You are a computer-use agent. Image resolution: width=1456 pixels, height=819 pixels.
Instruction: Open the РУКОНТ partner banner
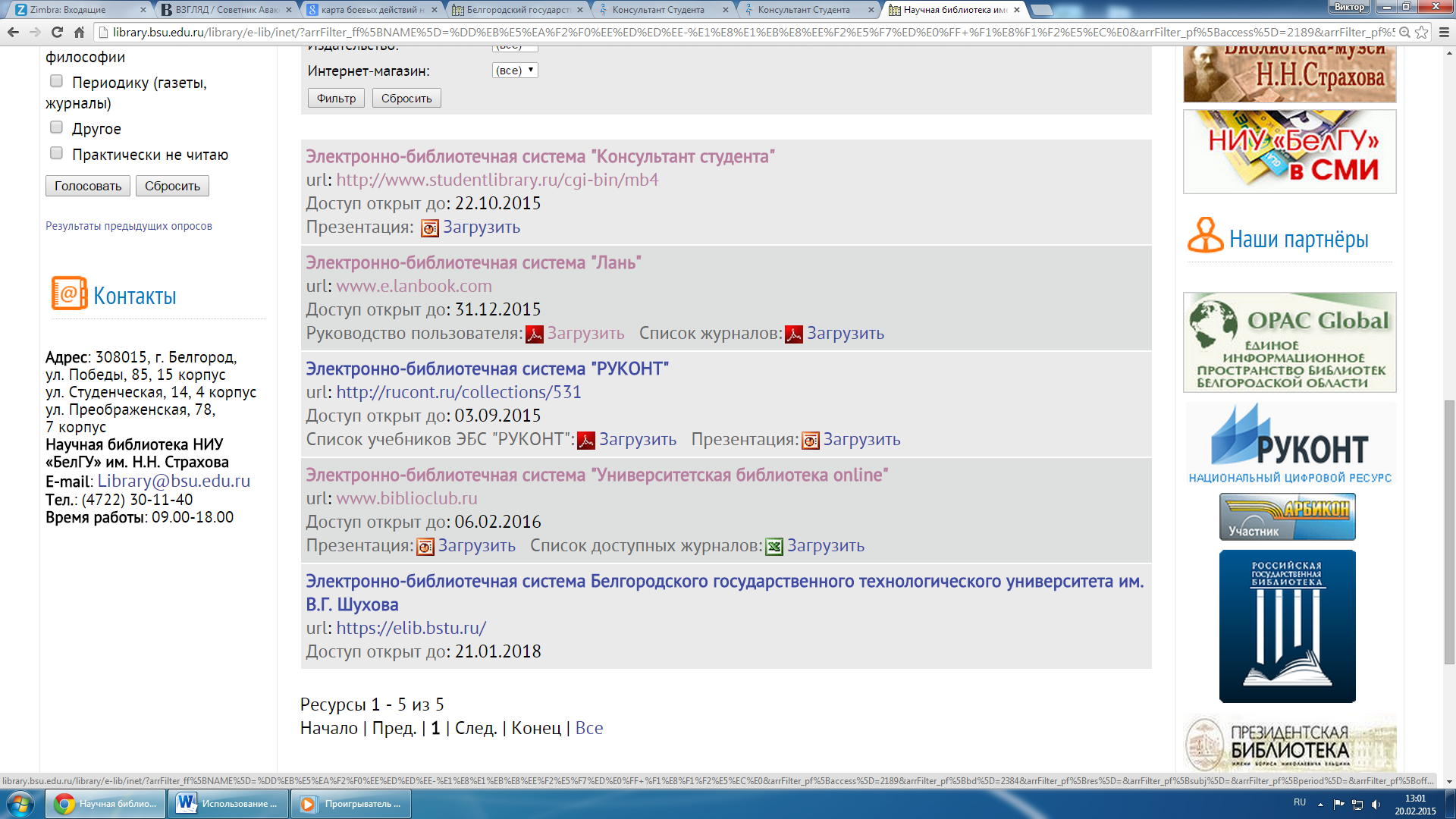[1290, 444]
